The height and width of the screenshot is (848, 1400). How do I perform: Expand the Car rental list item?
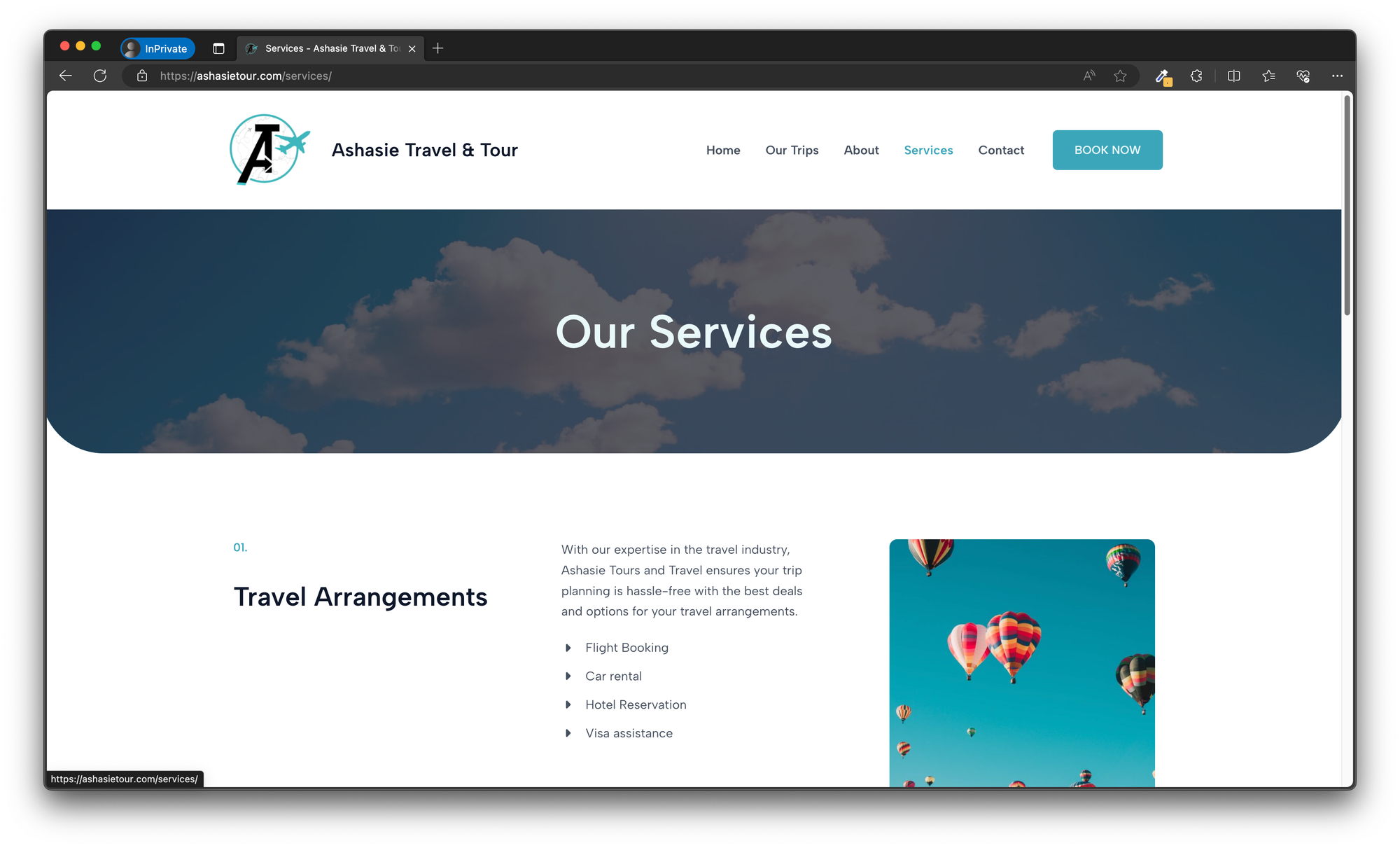click(568, 676)
